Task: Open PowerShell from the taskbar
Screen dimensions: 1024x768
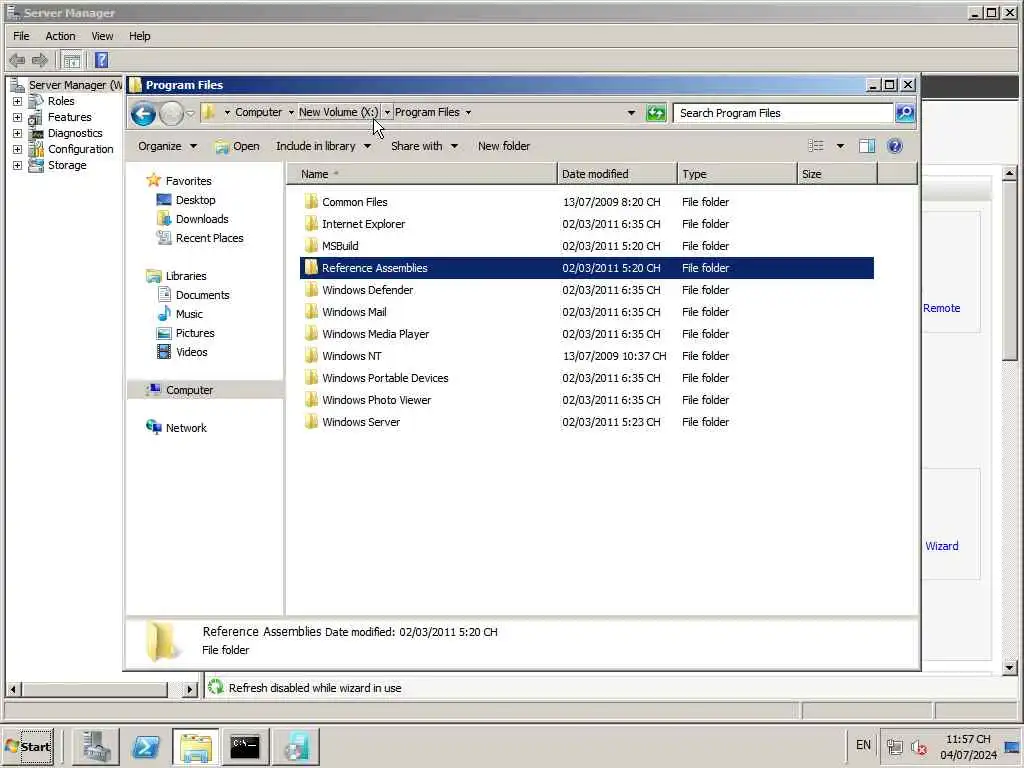Action: pyautogui.click(x=145, y=746)
